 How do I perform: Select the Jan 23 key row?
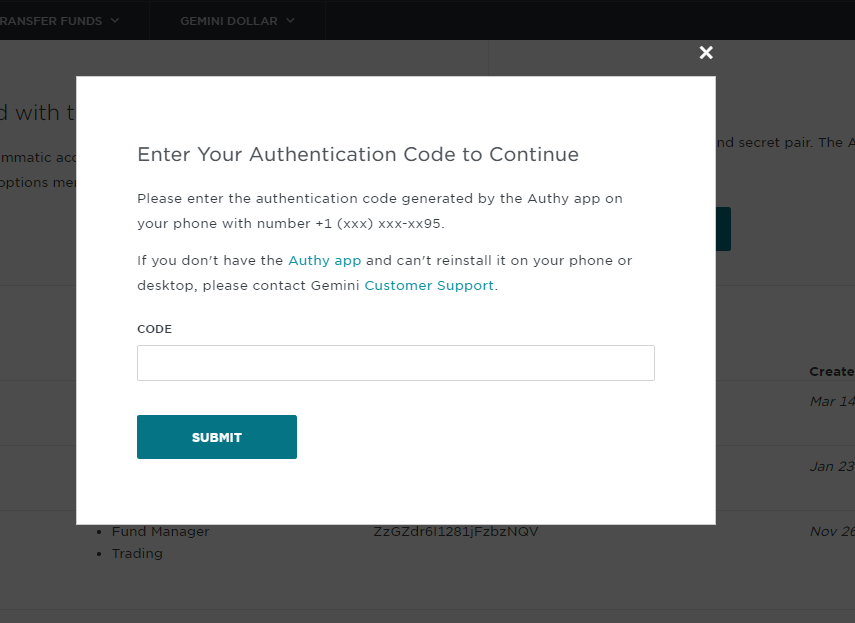point(832,466)
